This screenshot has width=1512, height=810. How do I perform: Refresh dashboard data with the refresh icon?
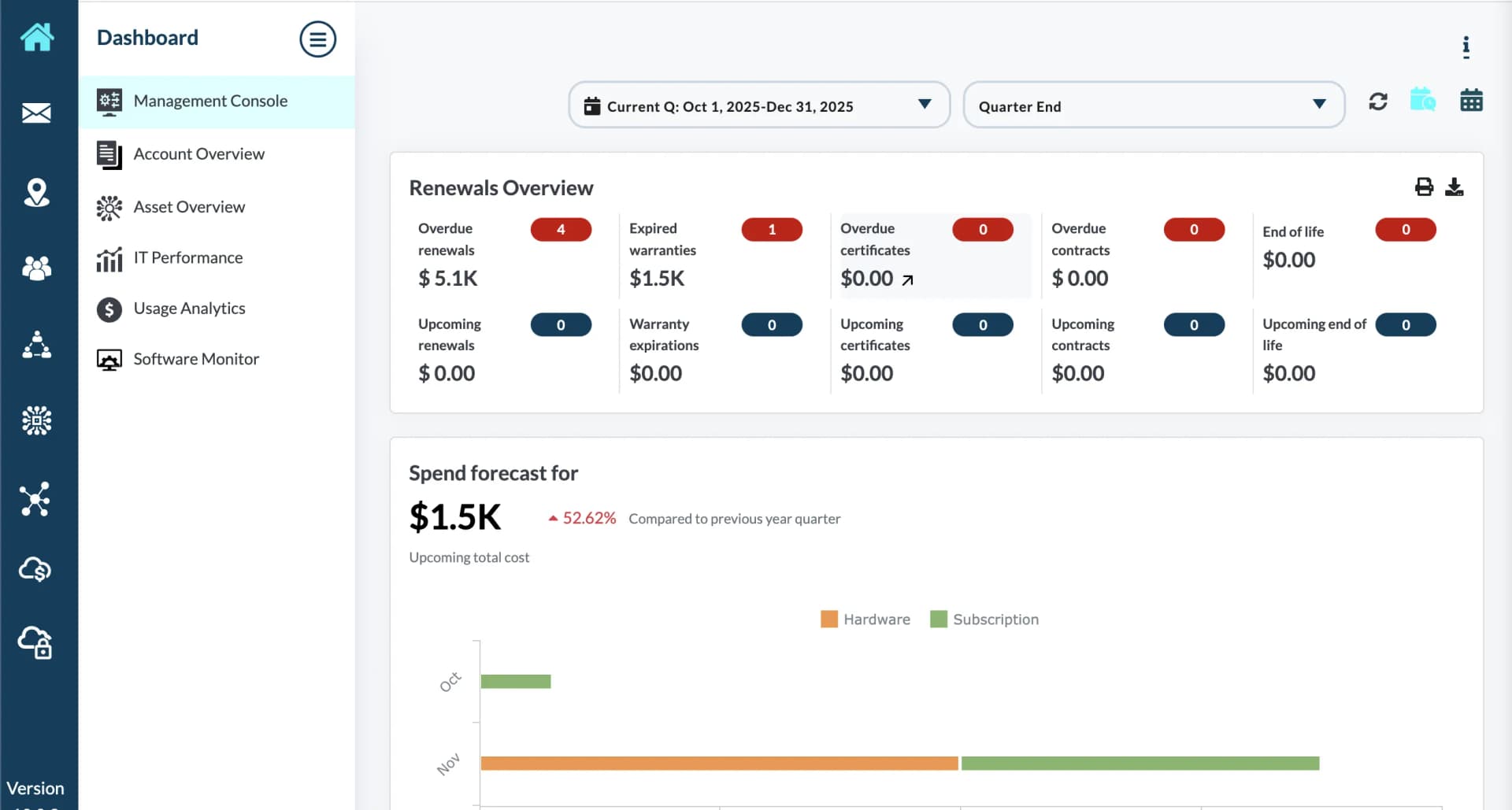(1378, 102)
